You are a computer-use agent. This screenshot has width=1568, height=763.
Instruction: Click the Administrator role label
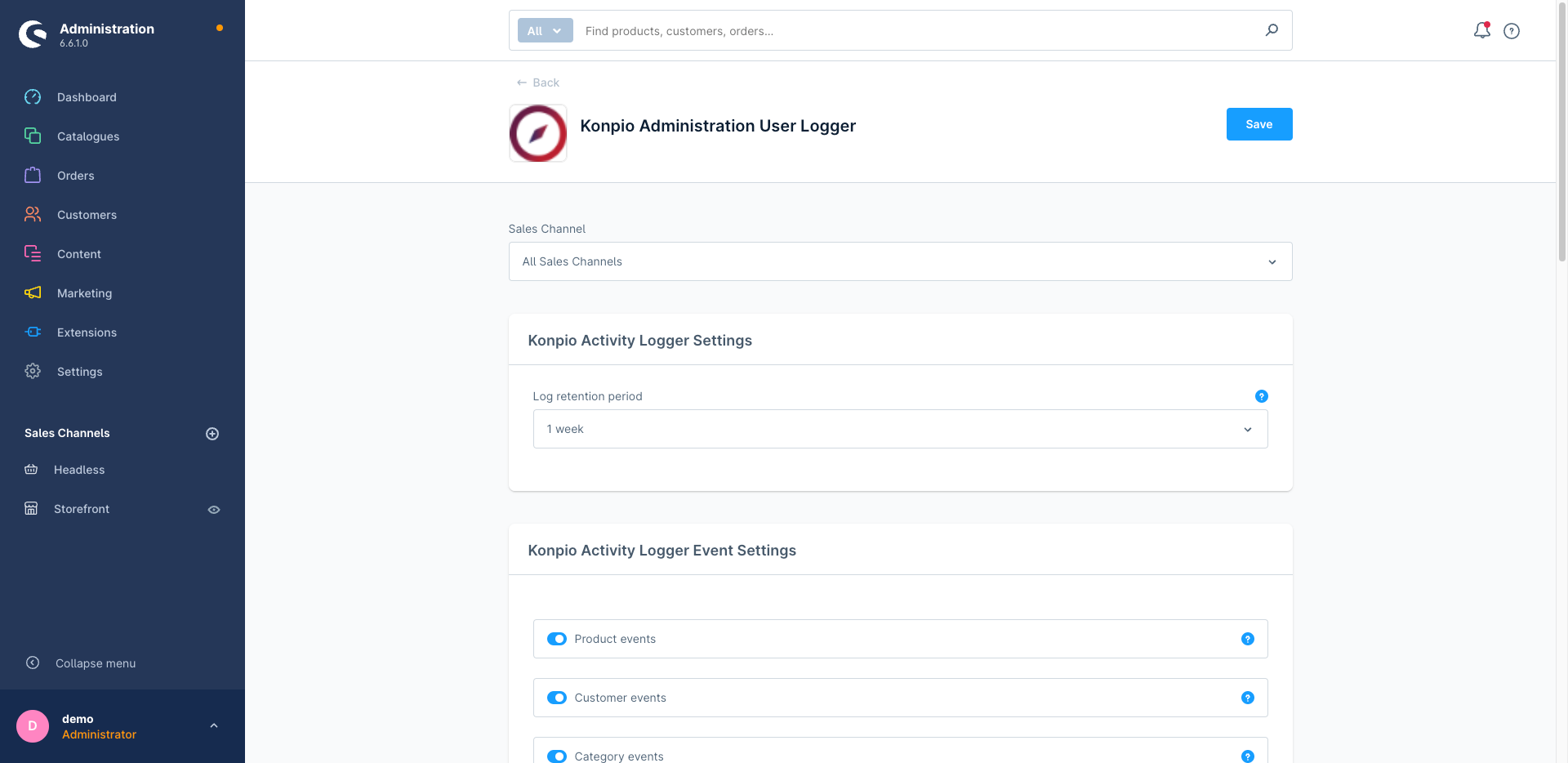(x=100, y=734)
